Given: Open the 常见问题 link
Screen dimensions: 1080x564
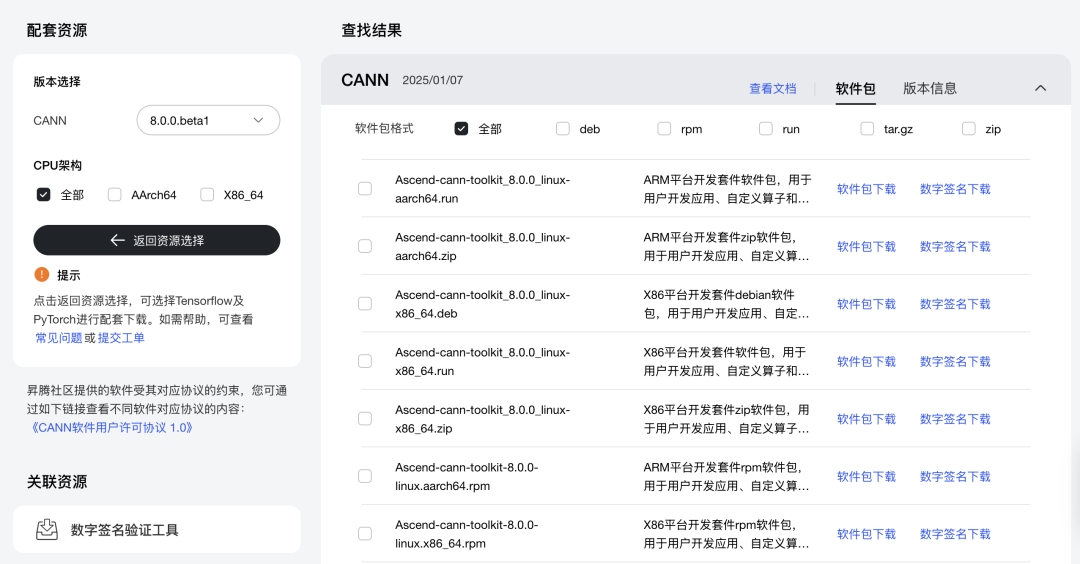Looking at the screenshot, I should coord(59,337).
